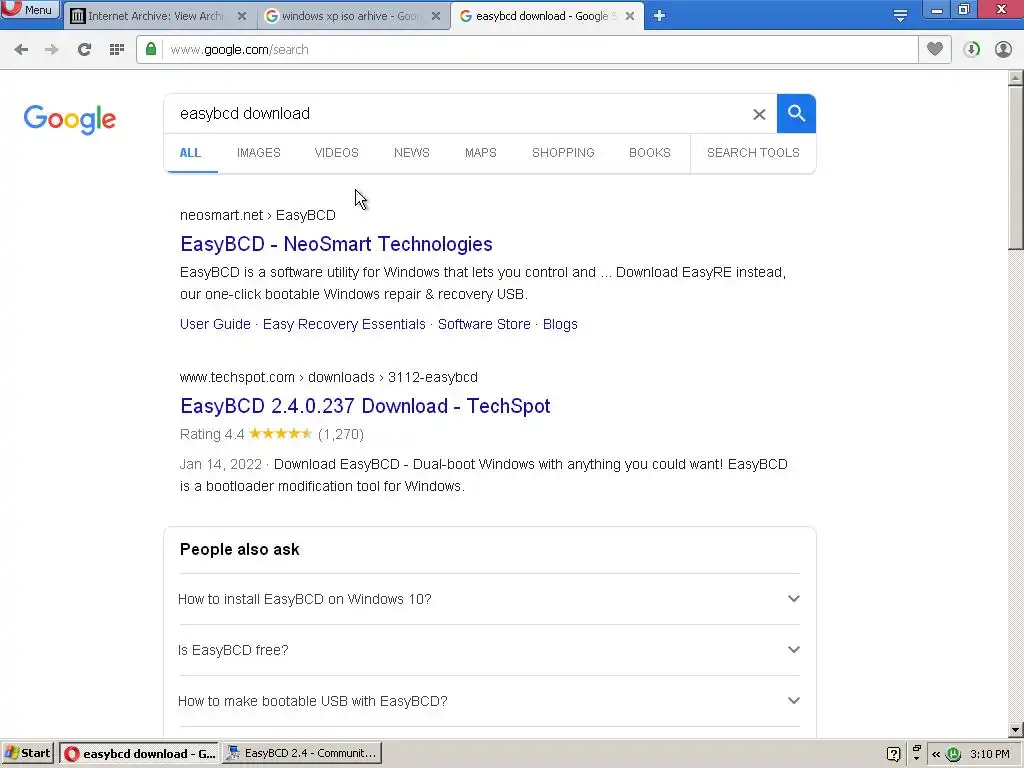Open the tab menu icon
Image resolution: width=1024 pixels, height=768 pixels.
coord(900,16)
